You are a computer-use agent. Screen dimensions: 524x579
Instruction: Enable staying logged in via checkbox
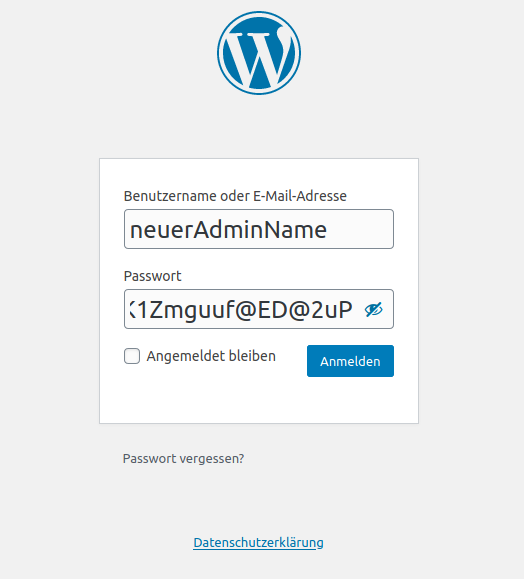(x=132, y=356)
